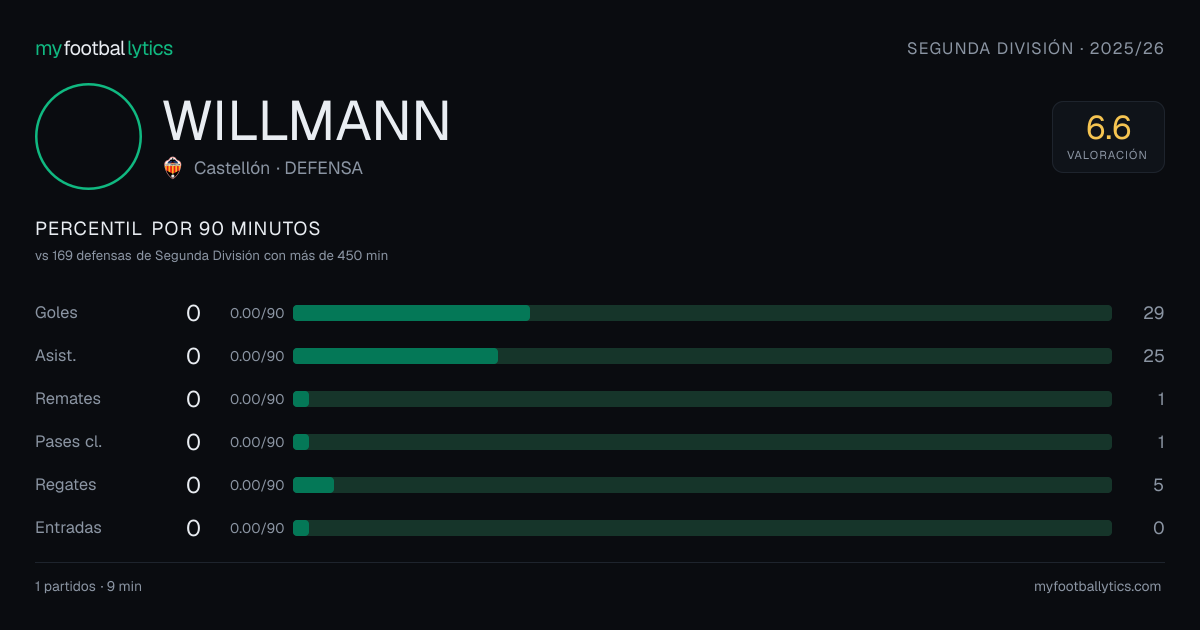Image resolution: width=1200 pixels, height=630 pixels.
Task: Click the Regates stat label
Action: (66, 485)
